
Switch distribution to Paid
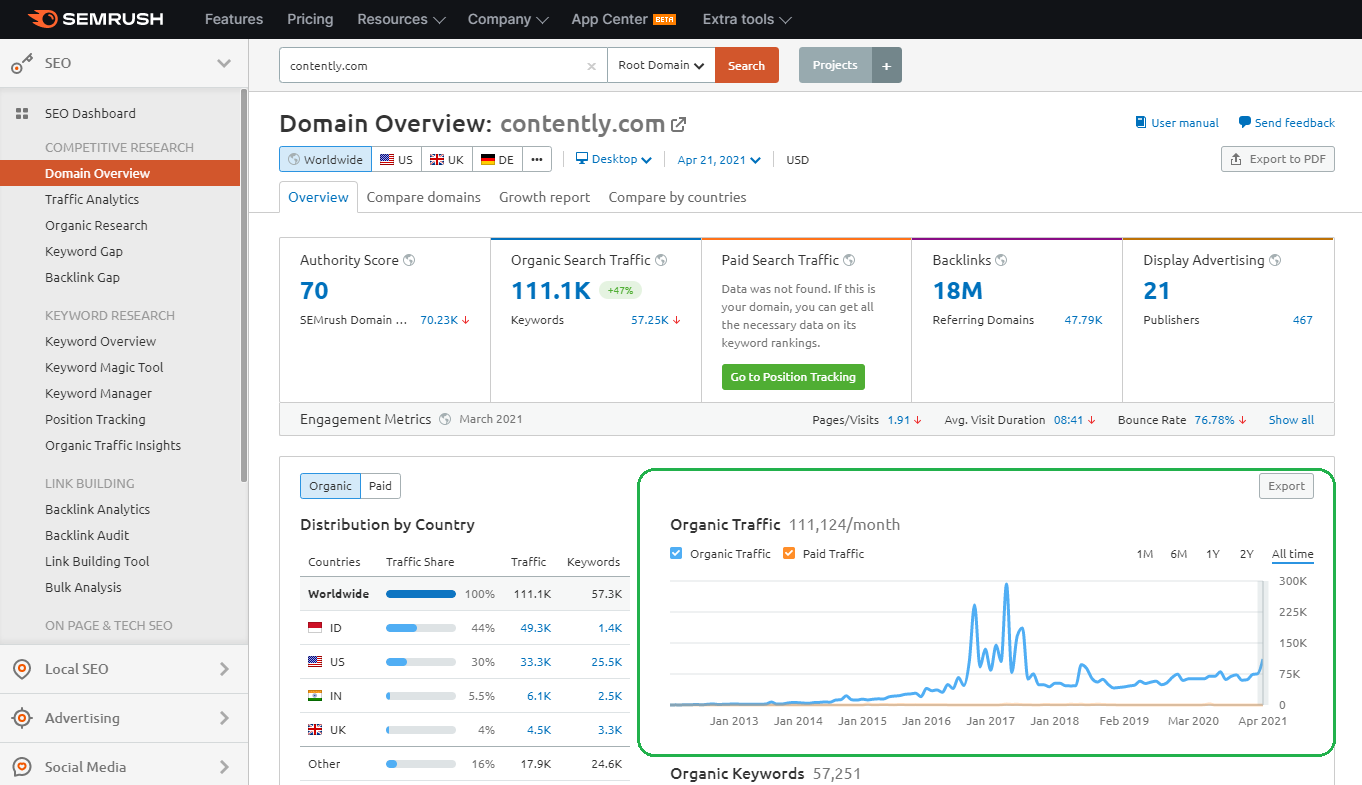tap(380, 486)
